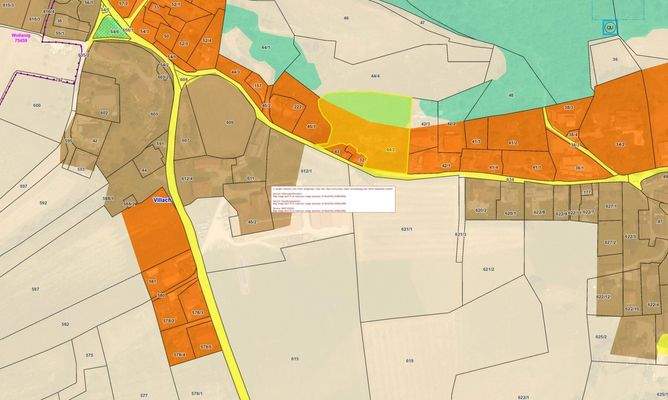Pick parcel 600 inside purple boundary
668x400 pixels.
(36, 105)
